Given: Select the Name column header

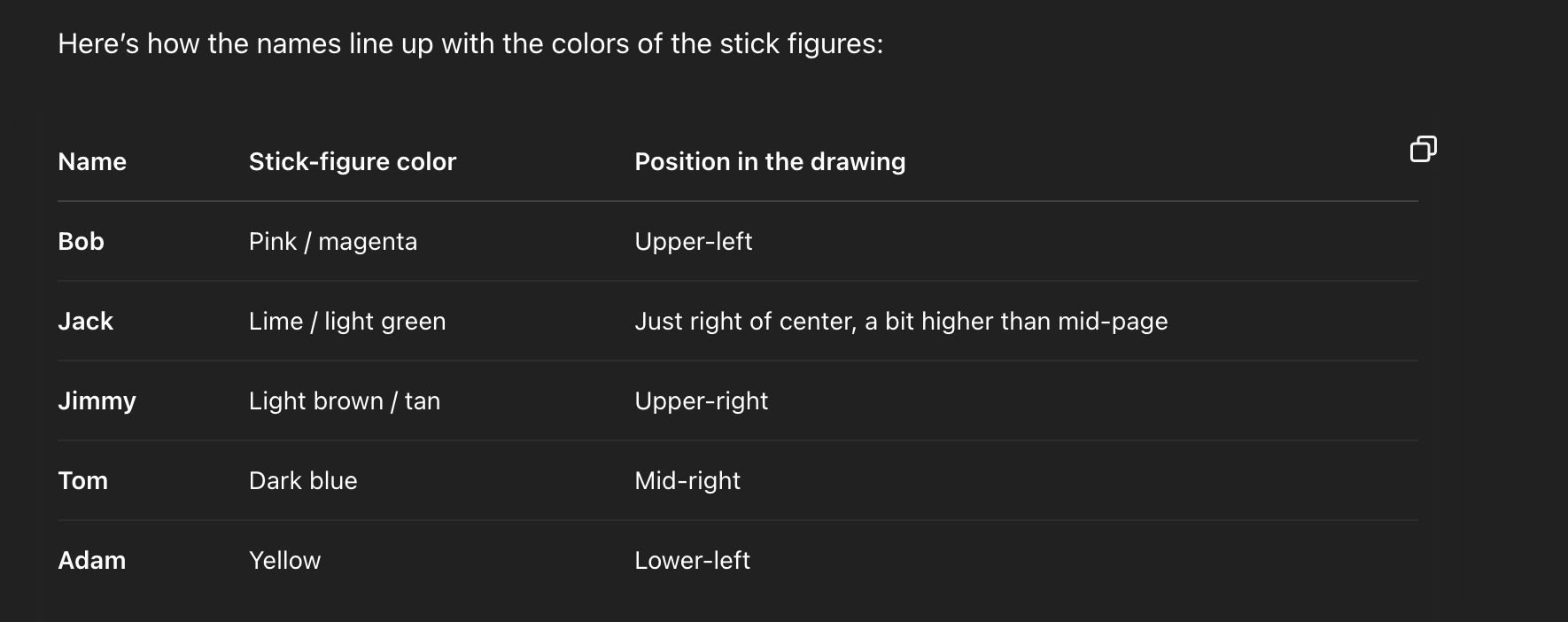Looking at the screenshot, I should [x=92, y=161].
